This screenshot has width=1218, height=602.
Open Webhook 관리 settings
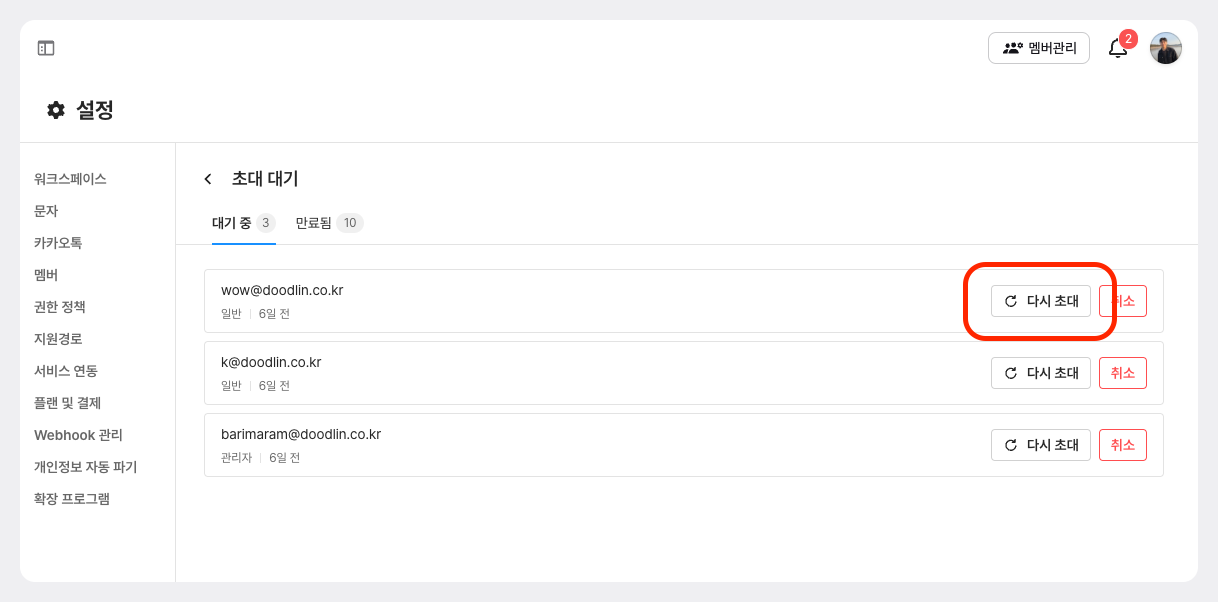click(x=78, y=435)
